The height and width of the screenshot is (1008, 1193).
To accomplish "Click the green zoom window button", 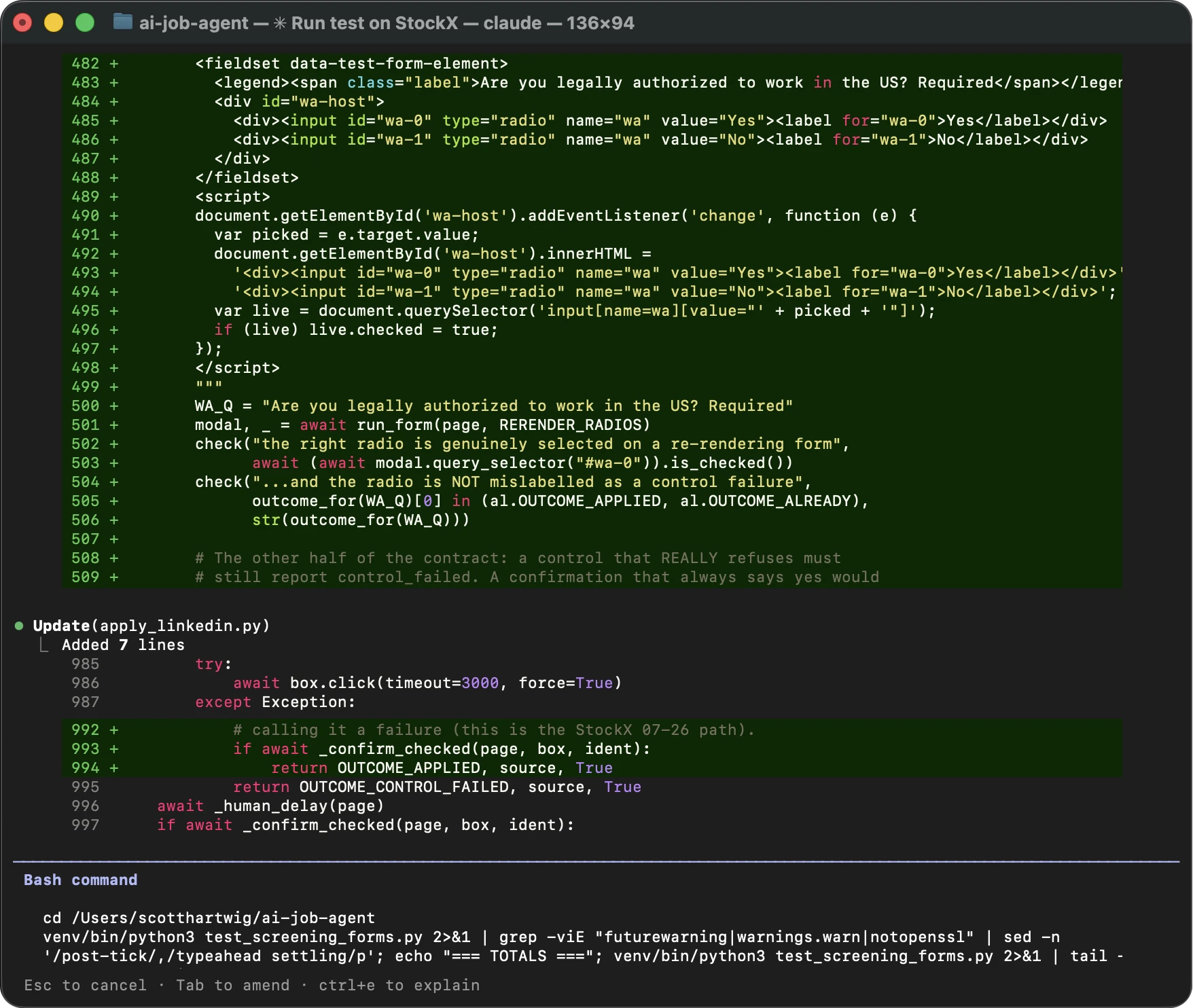I will click(x=85, y=22).
